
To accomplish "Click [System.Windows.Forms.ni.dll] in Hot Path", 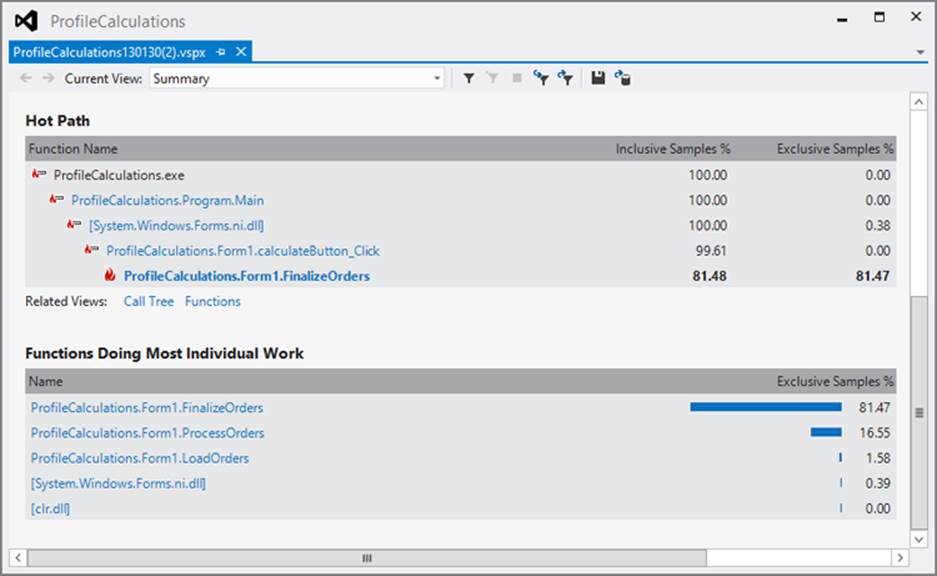I will [x=176, y=225].
